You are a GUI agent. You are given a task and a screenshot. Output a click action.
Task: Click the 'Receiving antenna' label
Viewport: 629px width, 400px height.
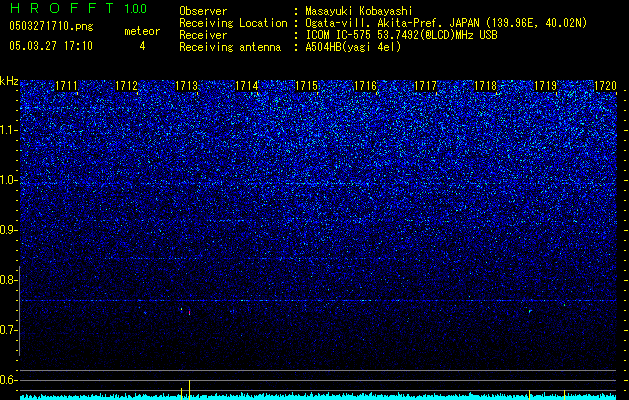(230, 47)
